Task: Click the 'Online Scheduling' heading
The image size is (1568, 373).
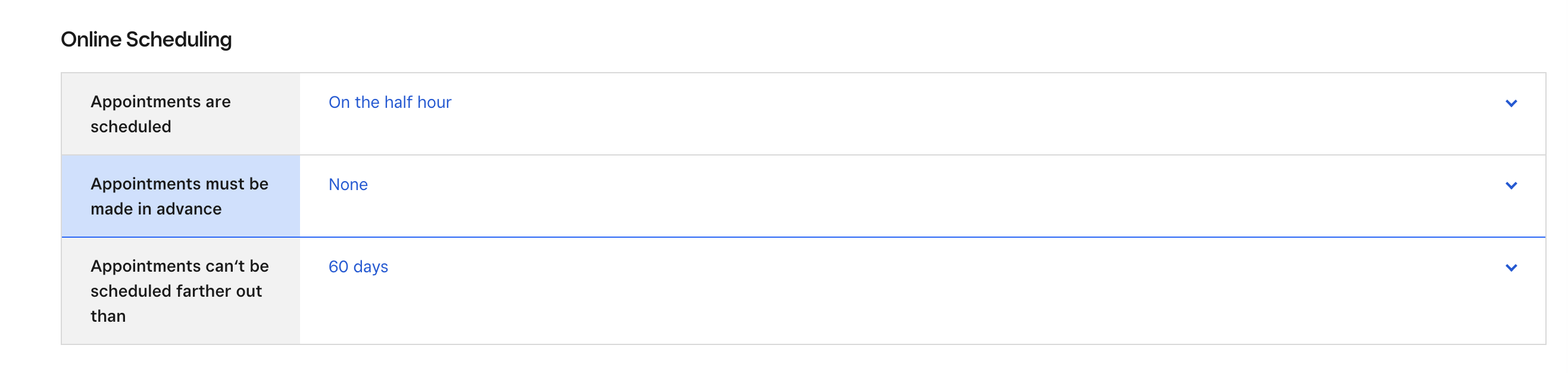Action: tap(146, 39)
